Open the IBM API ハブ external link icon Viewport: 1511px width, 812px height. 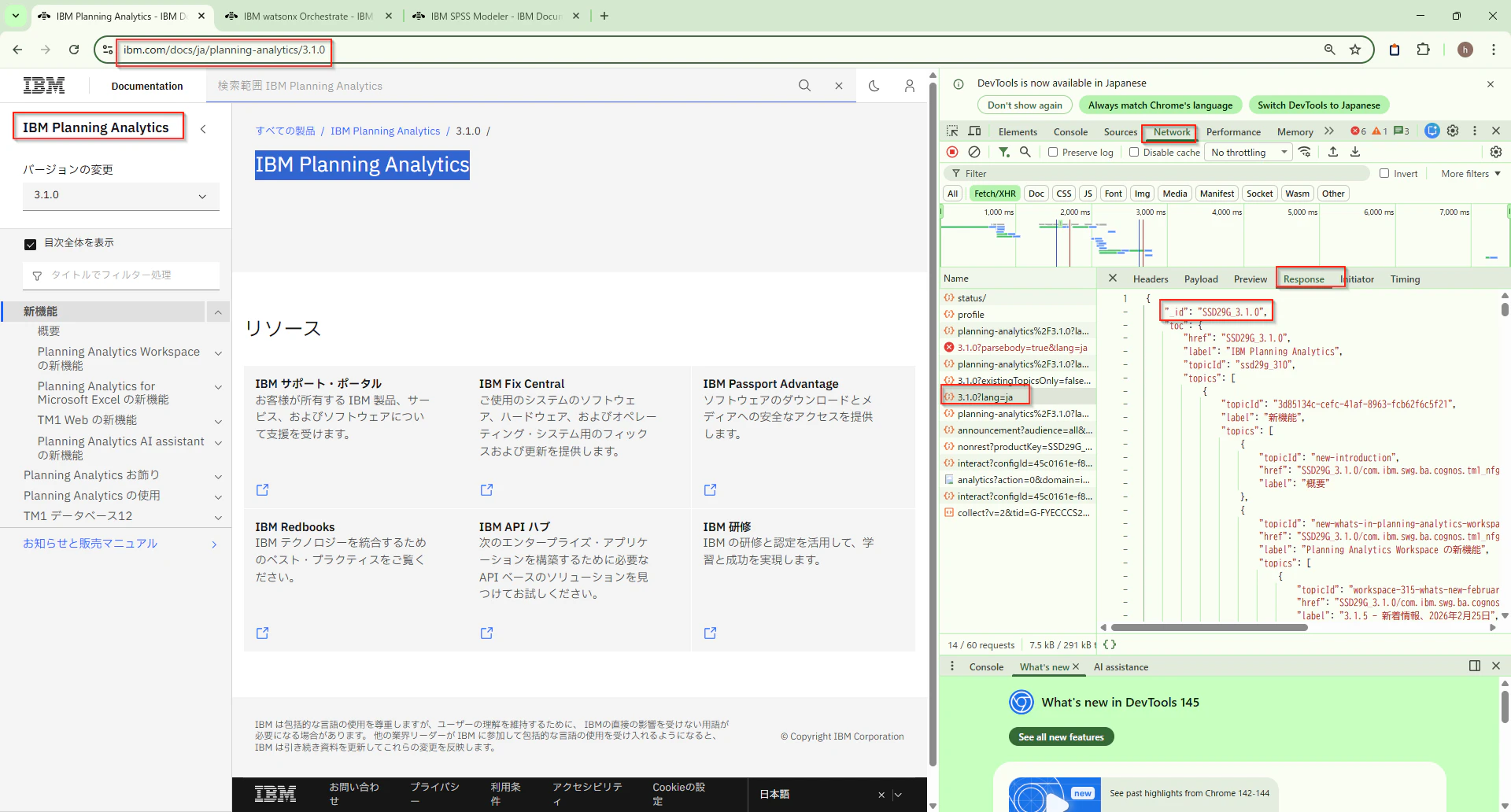[487, 633]
